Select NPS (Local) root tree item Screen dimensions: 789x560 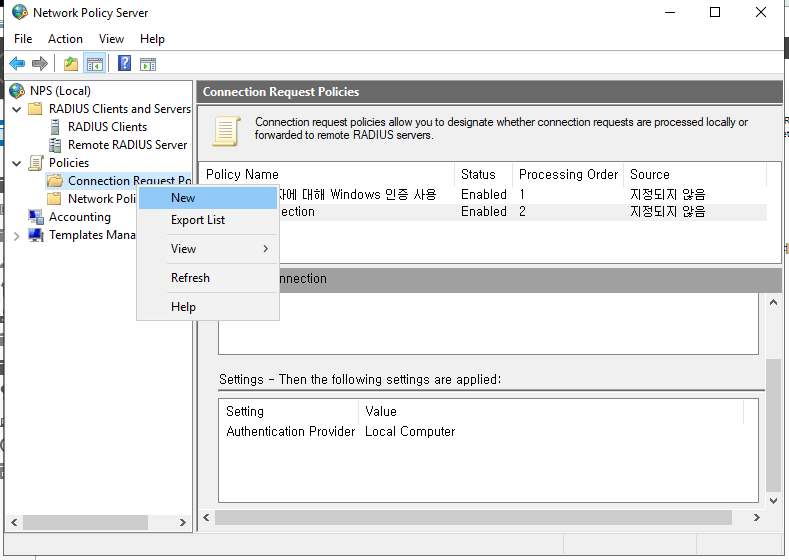60,91
